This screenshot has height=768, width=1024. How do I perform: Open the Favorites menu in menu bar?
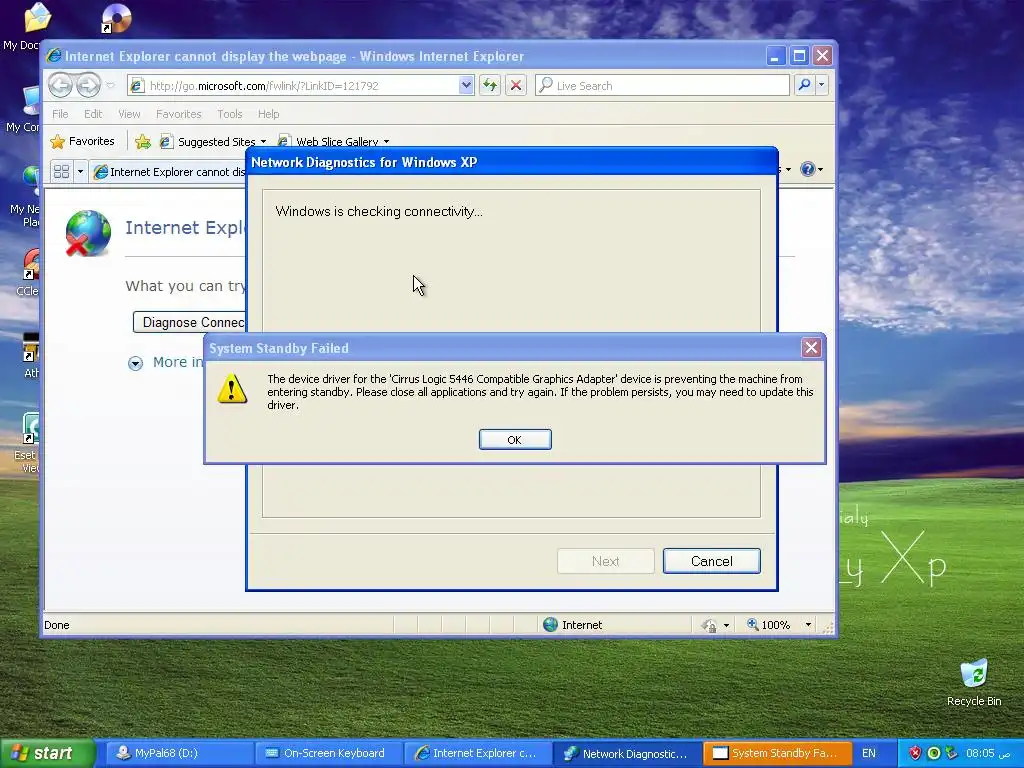[178, 114]
